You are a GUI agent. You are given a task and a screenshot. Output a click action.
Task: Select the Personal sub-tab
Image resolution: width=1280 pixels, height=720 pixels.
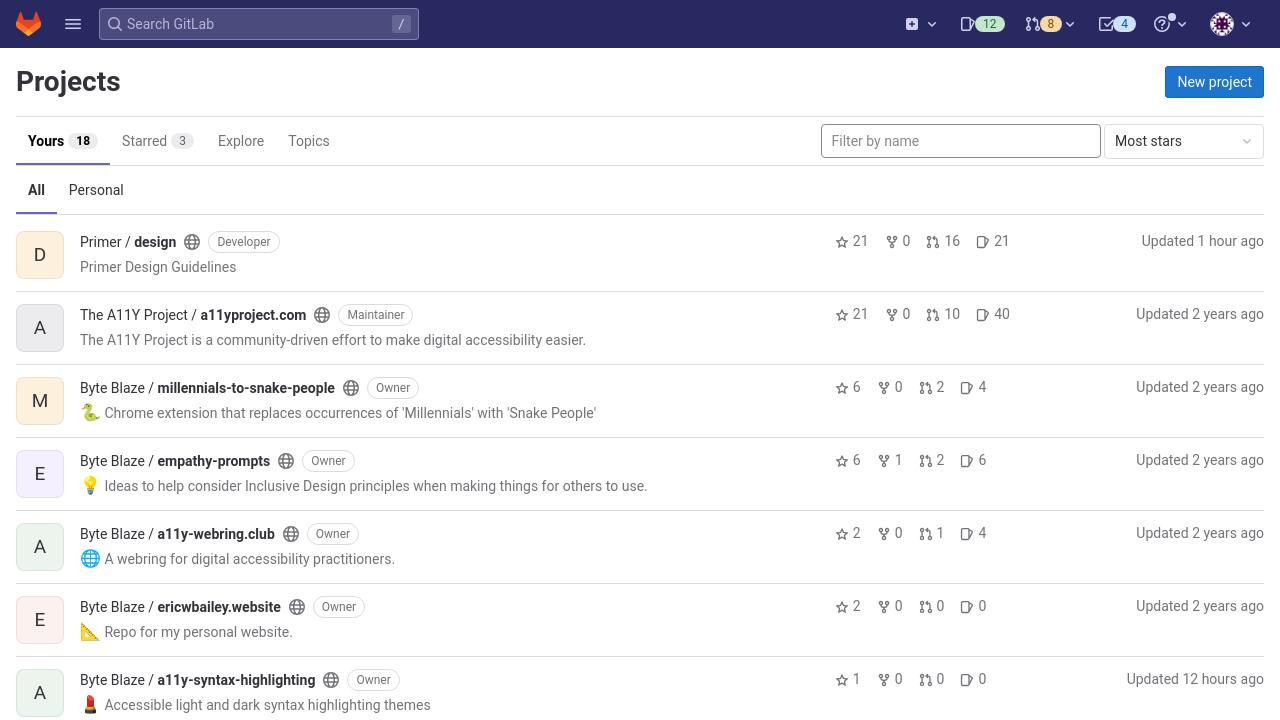click(x=96, y=190)
